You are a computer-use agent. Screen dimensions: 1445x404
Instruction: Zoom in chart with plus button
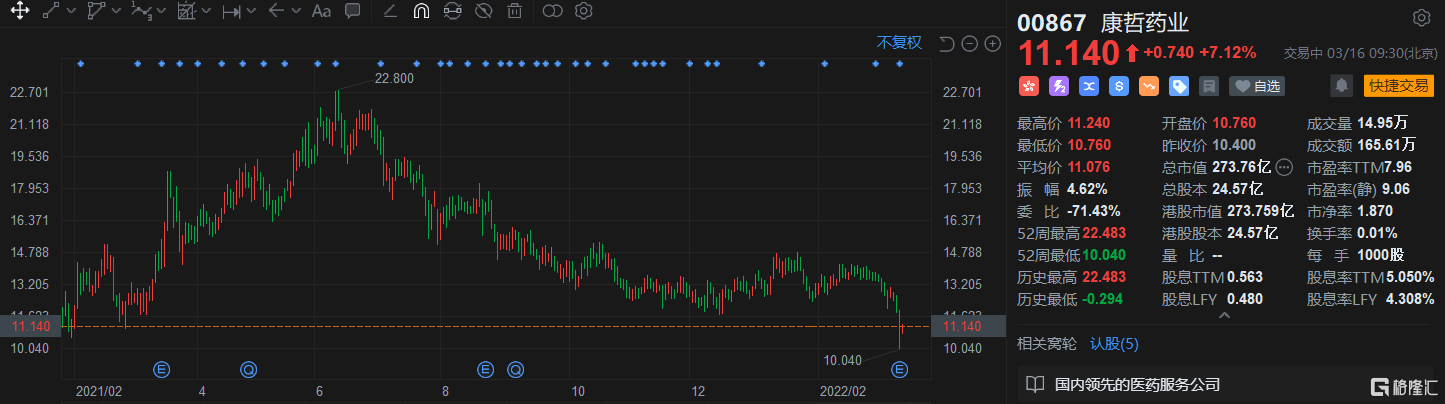[x=992, y=43]
